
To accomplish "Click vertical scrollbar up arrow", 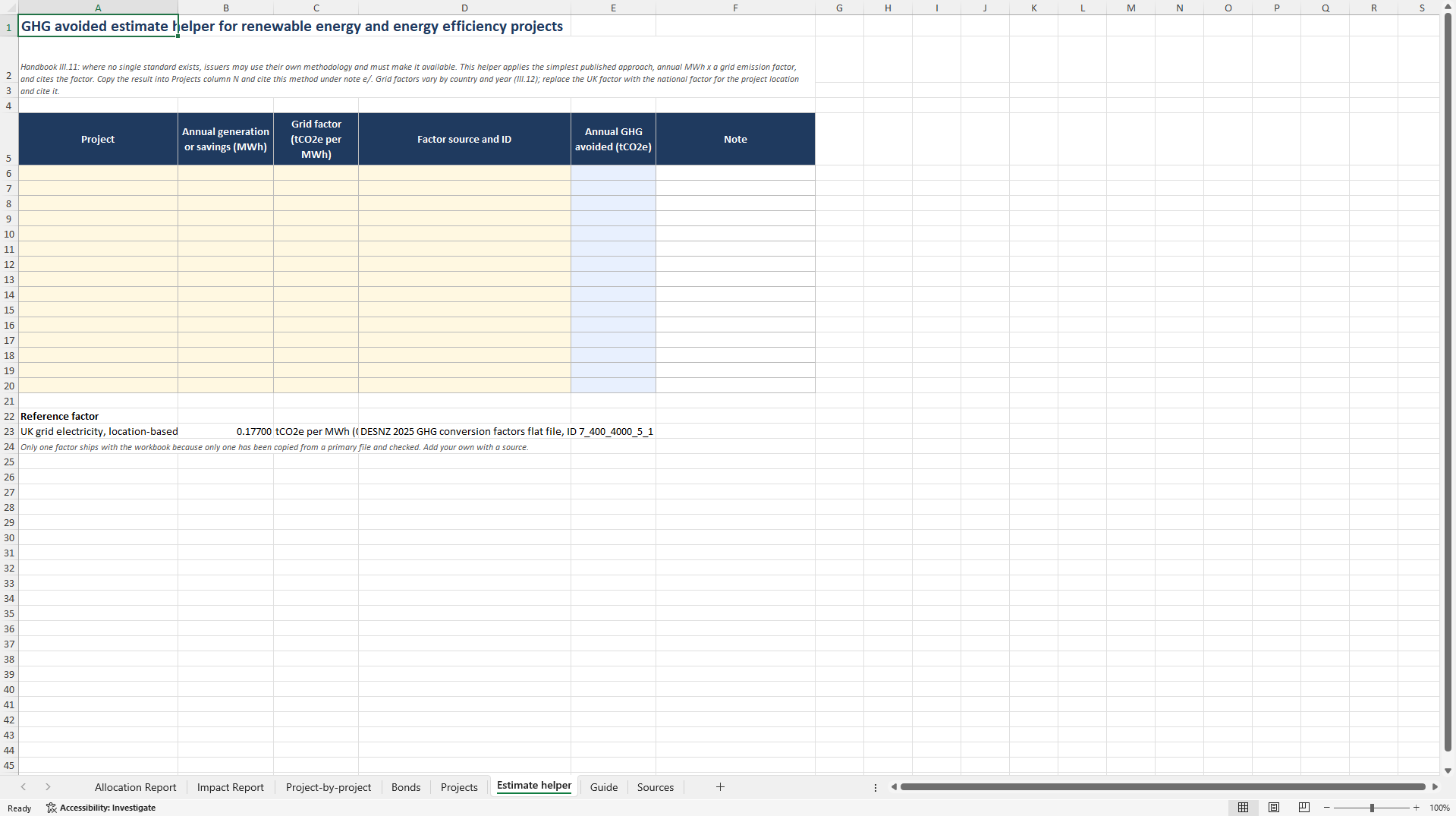I will coord(1448,6).
